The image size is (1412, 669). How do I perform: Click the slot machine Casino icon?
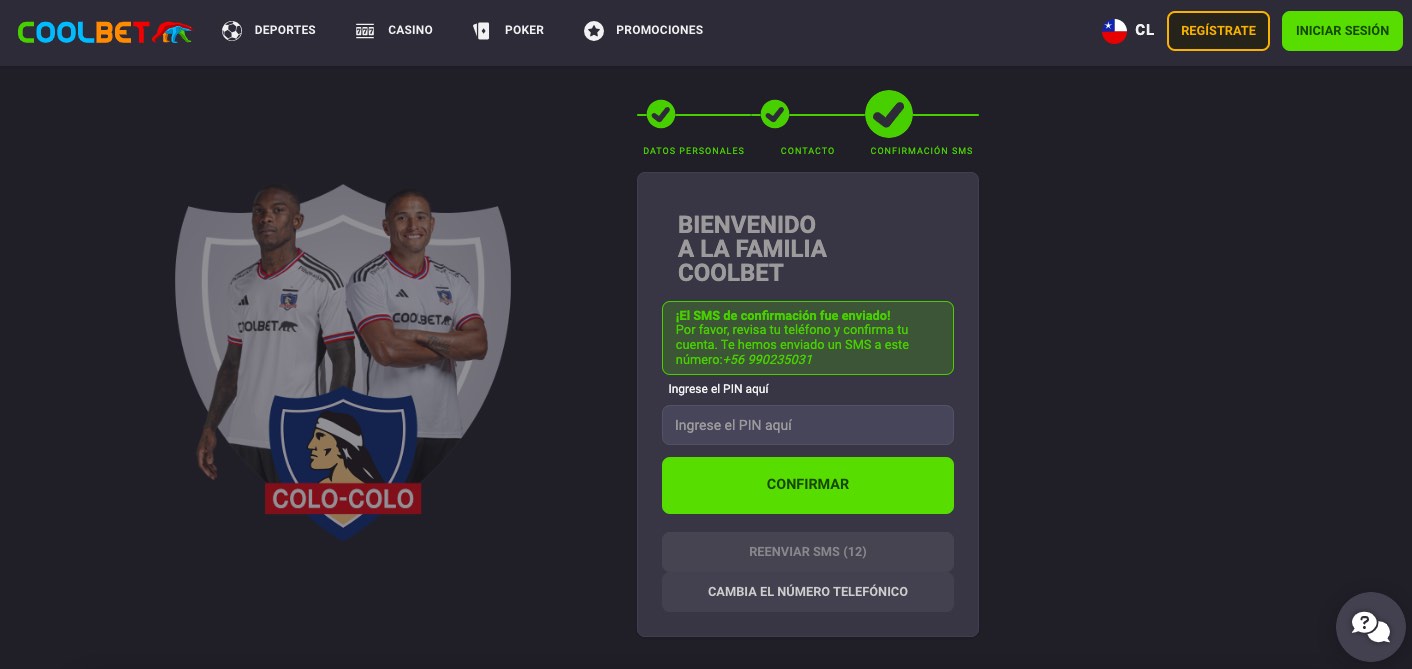click(365, 31)
